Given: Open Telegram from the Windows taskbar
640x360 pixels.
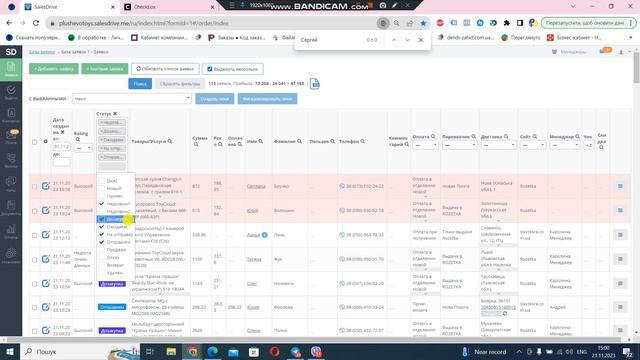Looking at the screenshot, I should [296, 351].
